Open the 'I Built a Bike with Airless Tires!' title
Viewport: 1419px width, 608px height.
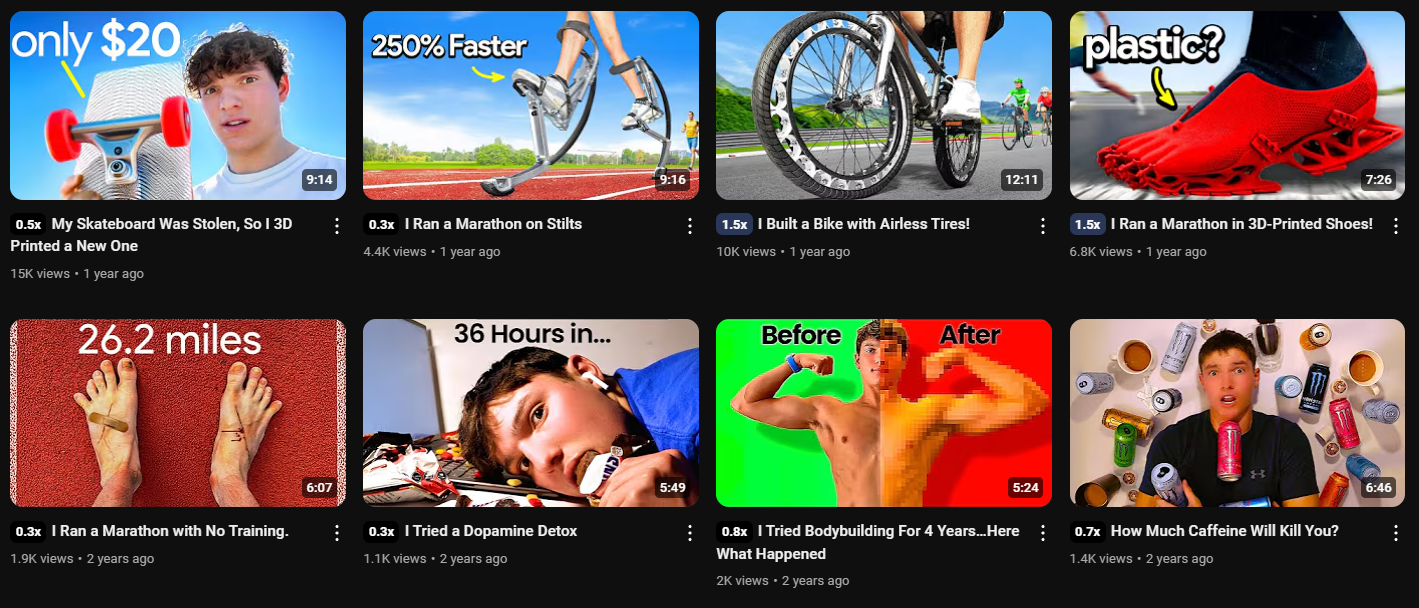tap(864, 224)
